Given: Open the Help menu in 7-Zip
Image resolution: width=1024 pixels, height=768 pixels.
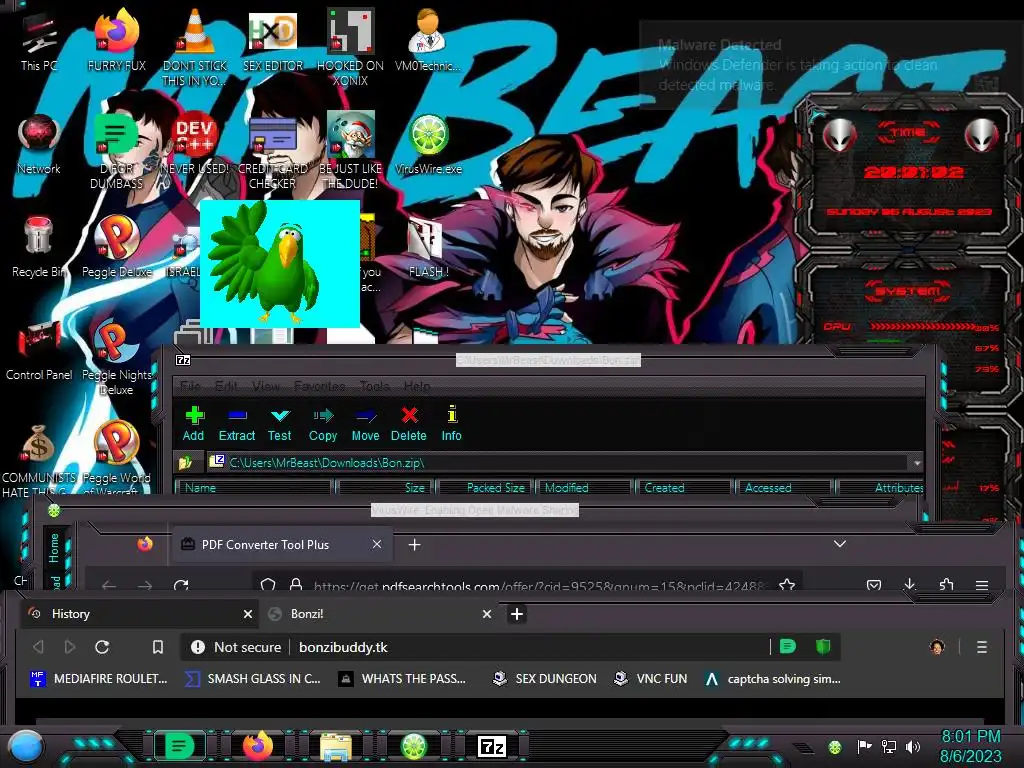Looking at the screenshot, I should tap(417, 386).
